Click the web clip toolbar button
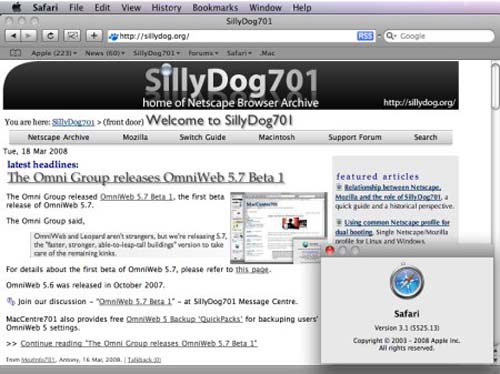This screenshot has height=374, width=500. click(x=72, y=36)
